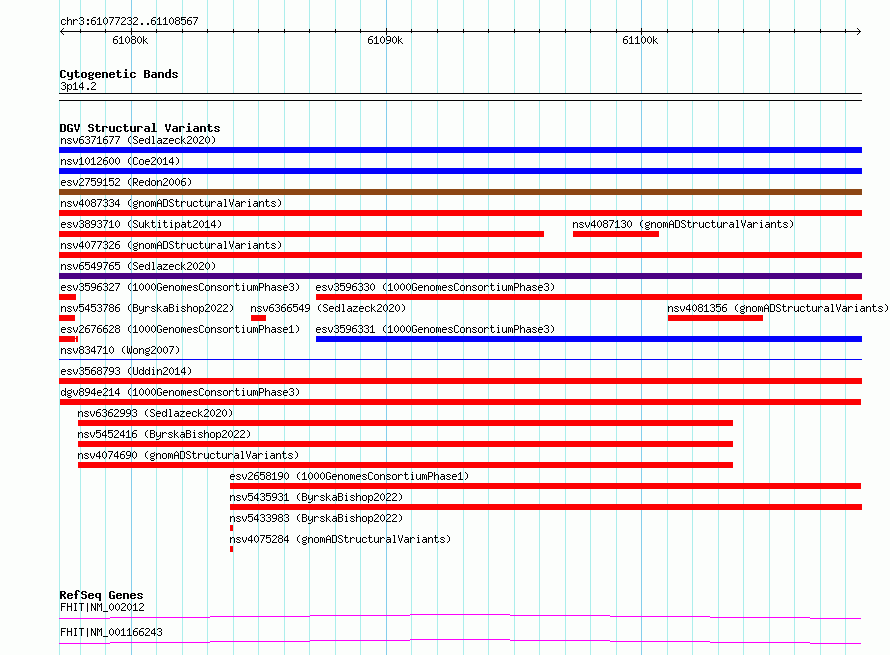Open the esv2658190 (1000GenomesConsortiumPhase1) label
This screenshot has height=655, width=890.
[x=349, y=476]
